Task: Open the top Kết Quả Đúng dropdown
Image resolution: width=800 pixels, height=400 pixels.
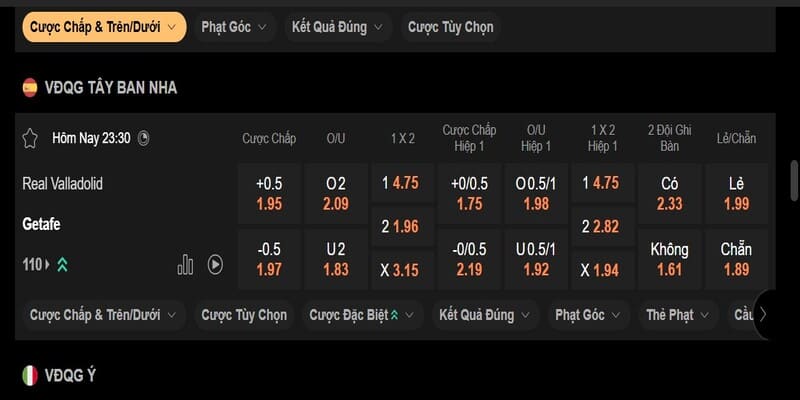Action: [x=337, y=27]
